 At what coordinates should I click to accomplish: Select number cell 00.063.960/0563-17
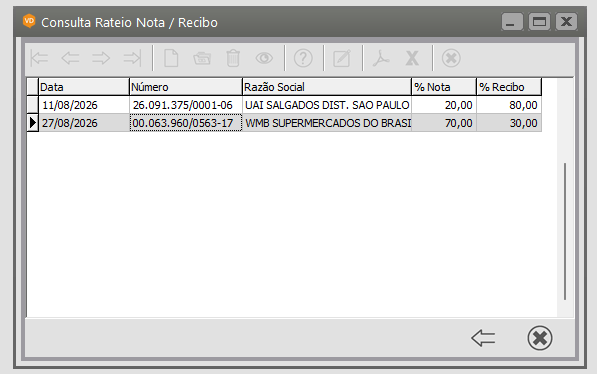click(x=186, y=123)
